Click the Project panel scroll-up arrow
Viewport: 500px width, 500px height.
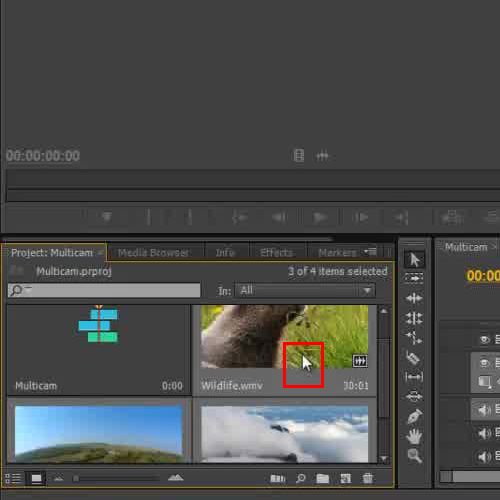384,311
